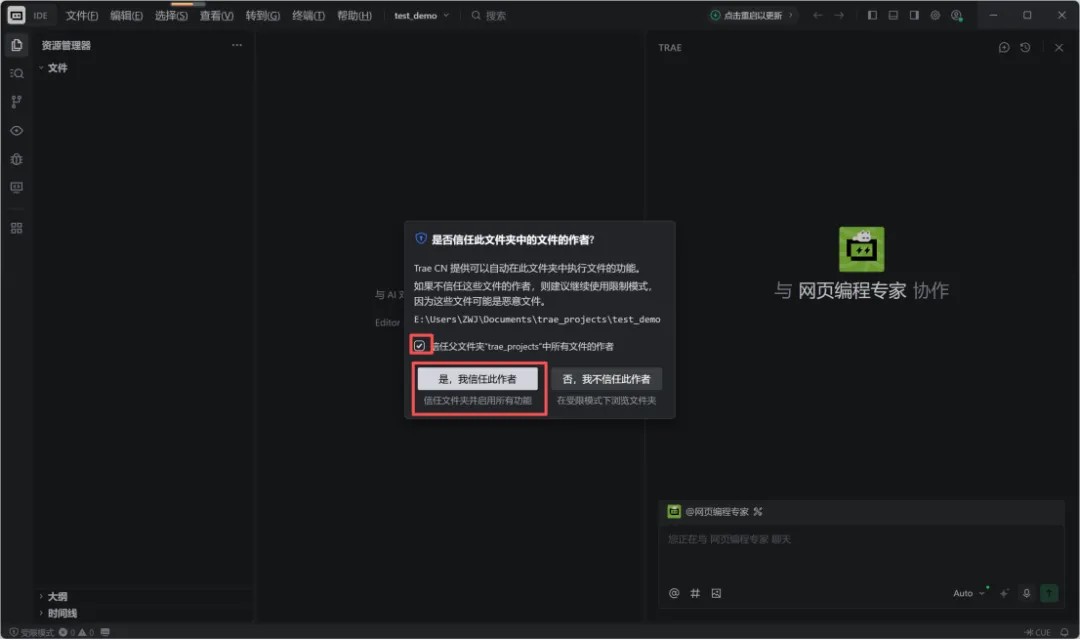This screenshot has width=1080, height=640.
Task: Open the 帮助(H) menu
Action: (x=355, y=15)
